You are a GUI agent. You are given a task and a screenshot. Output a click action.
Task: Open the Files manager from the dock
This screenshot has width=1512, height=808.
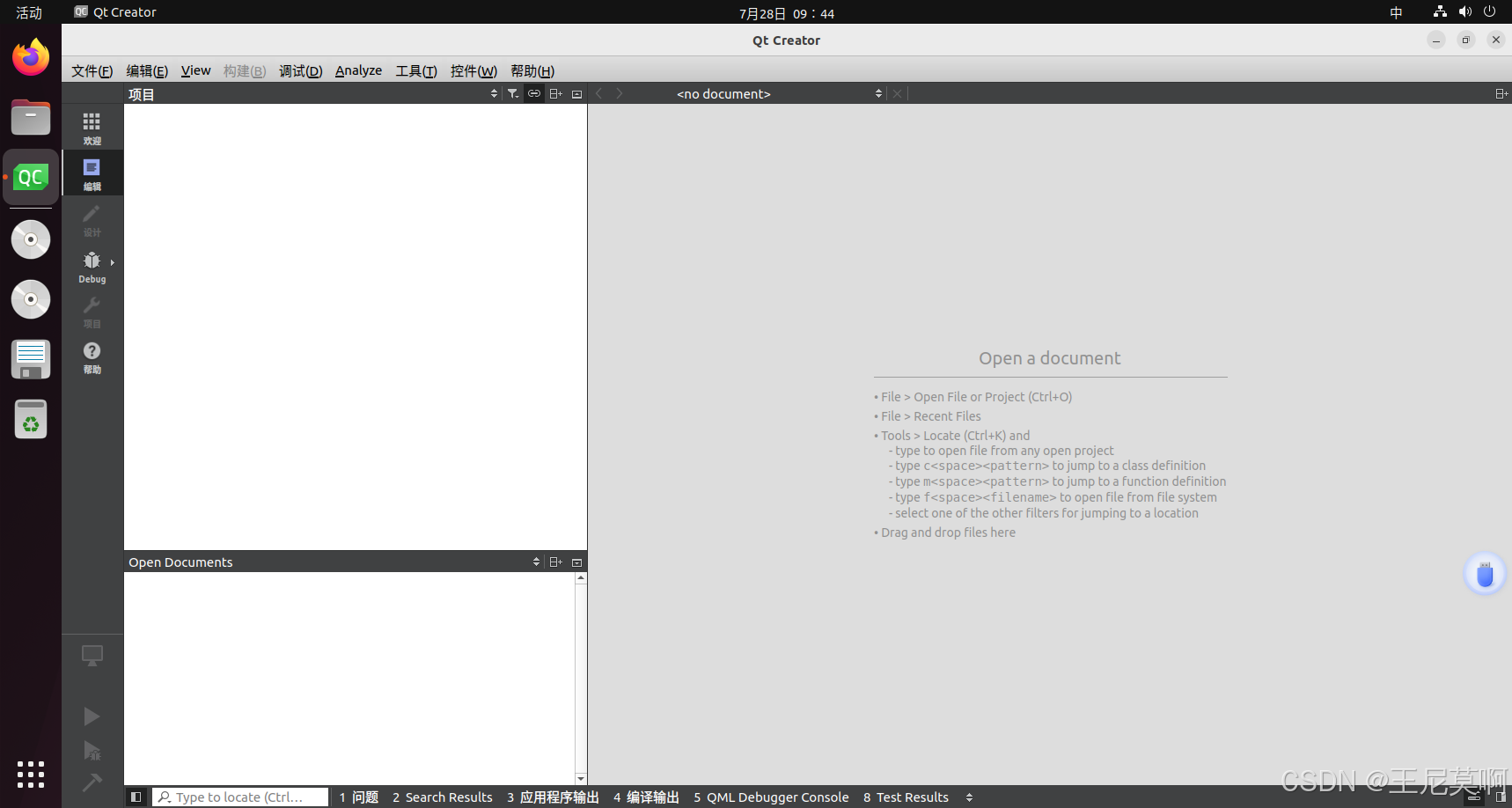[x=31, y=117]
